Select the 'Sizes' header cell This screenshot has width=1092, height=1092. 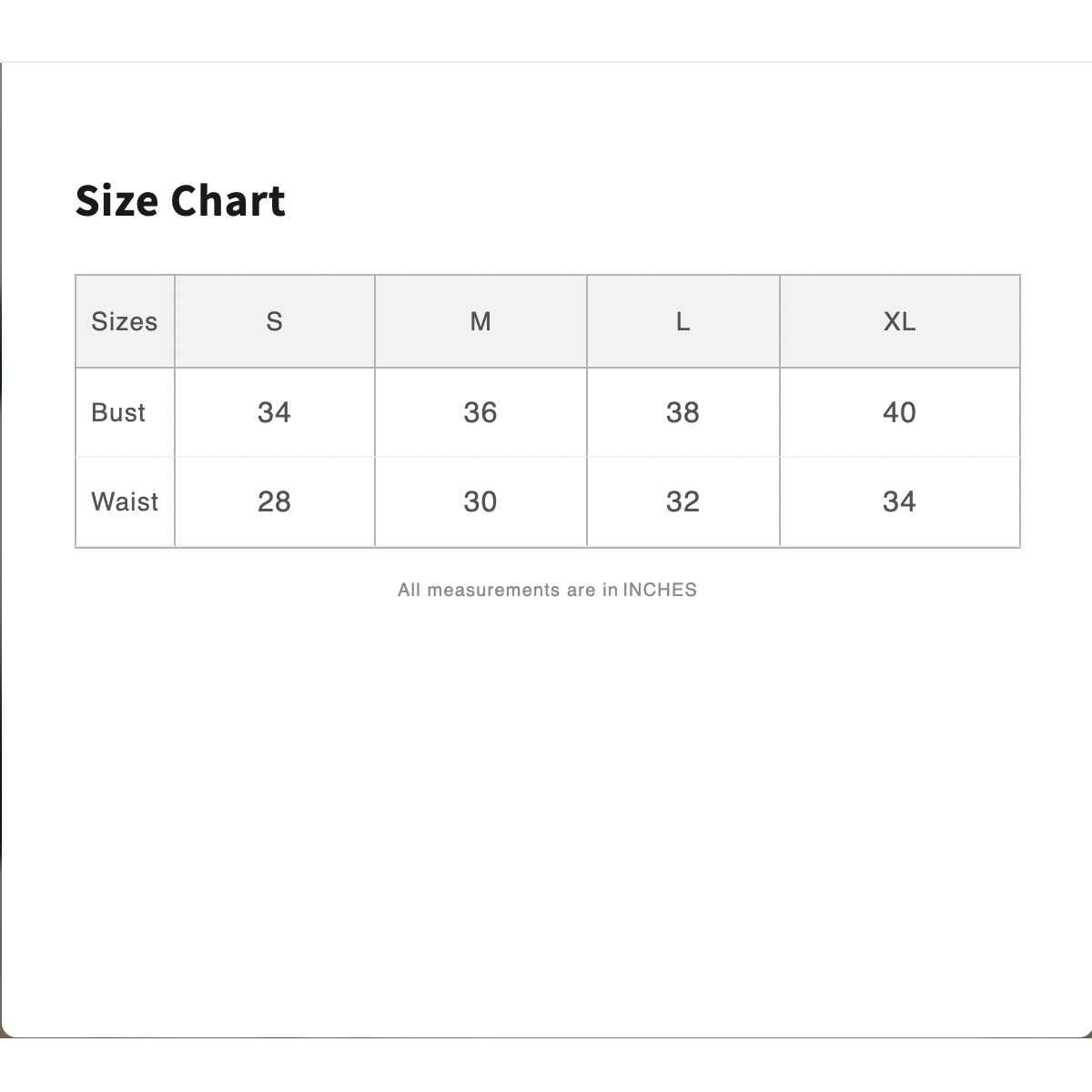(x=125, y=321)
